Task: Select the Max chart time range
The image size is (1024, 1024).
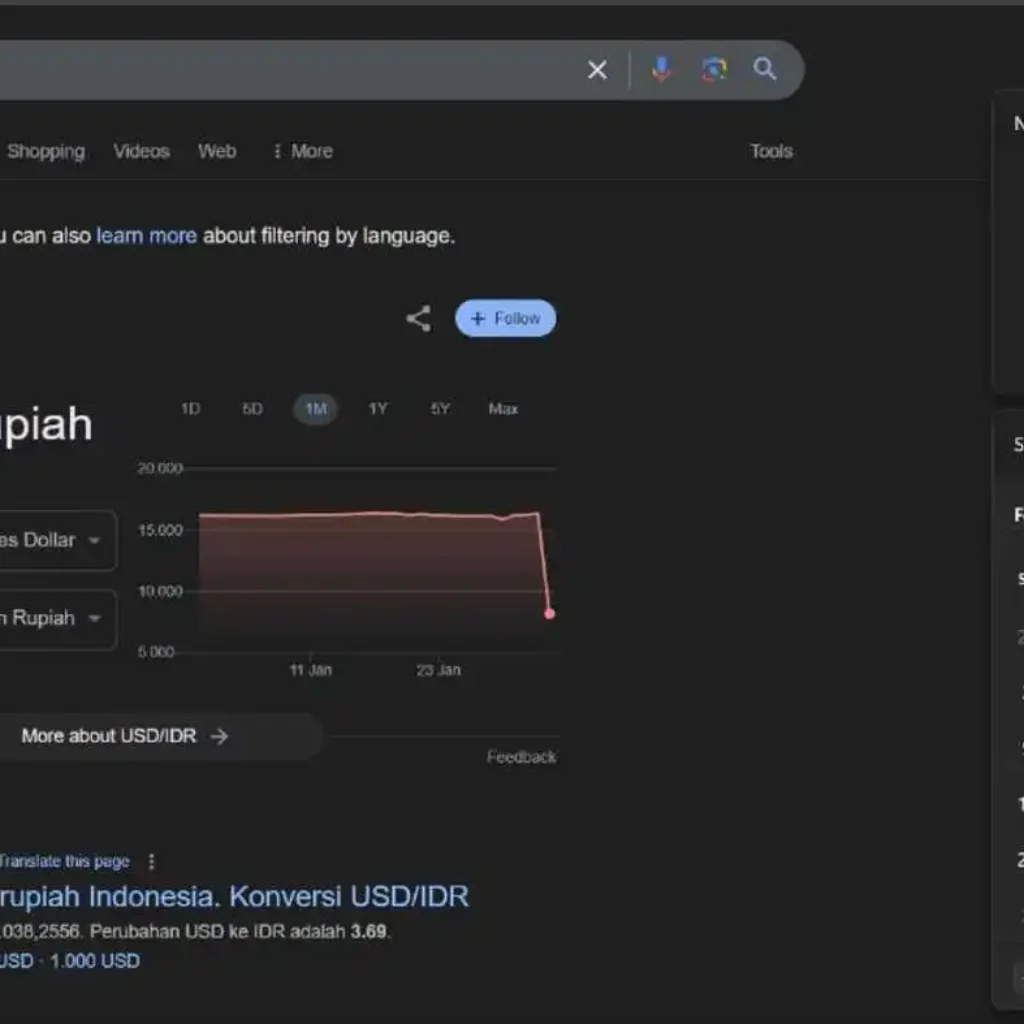Action: [x=503, y=408]
